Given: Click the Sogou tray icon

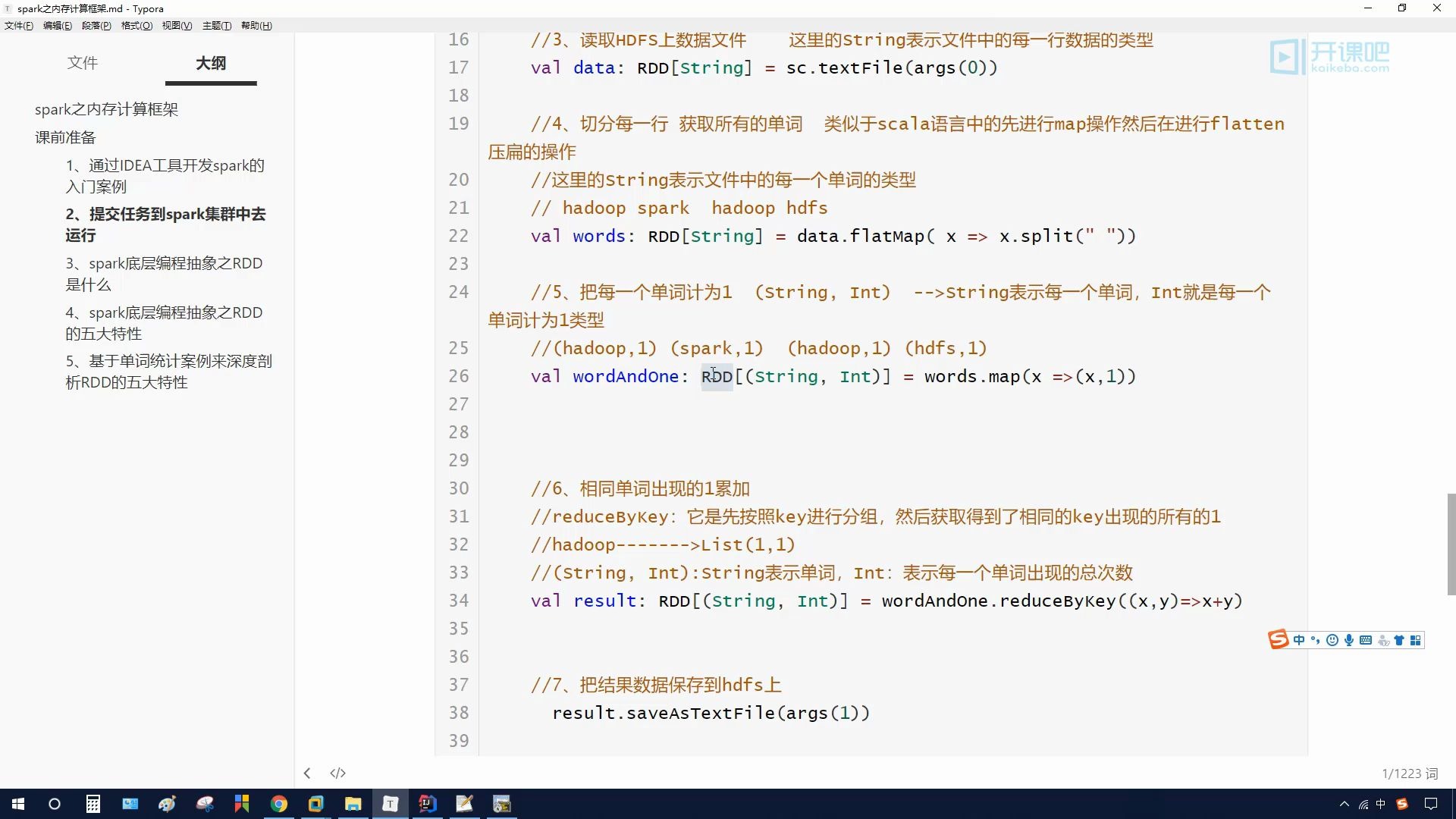Looking at the screenshot, I should [x=1402, y=804].
